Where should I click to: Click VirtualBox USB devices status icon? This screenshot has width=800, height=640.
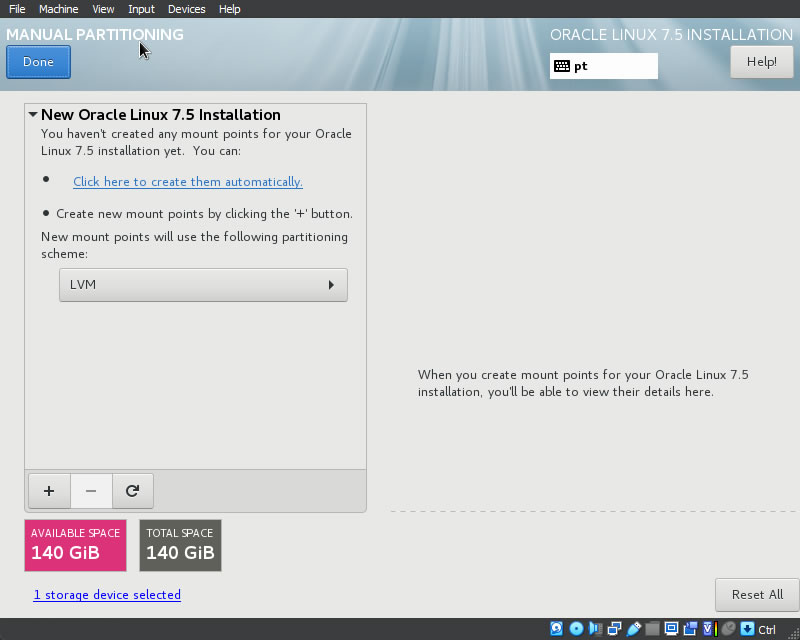click(x=634, y=628)
